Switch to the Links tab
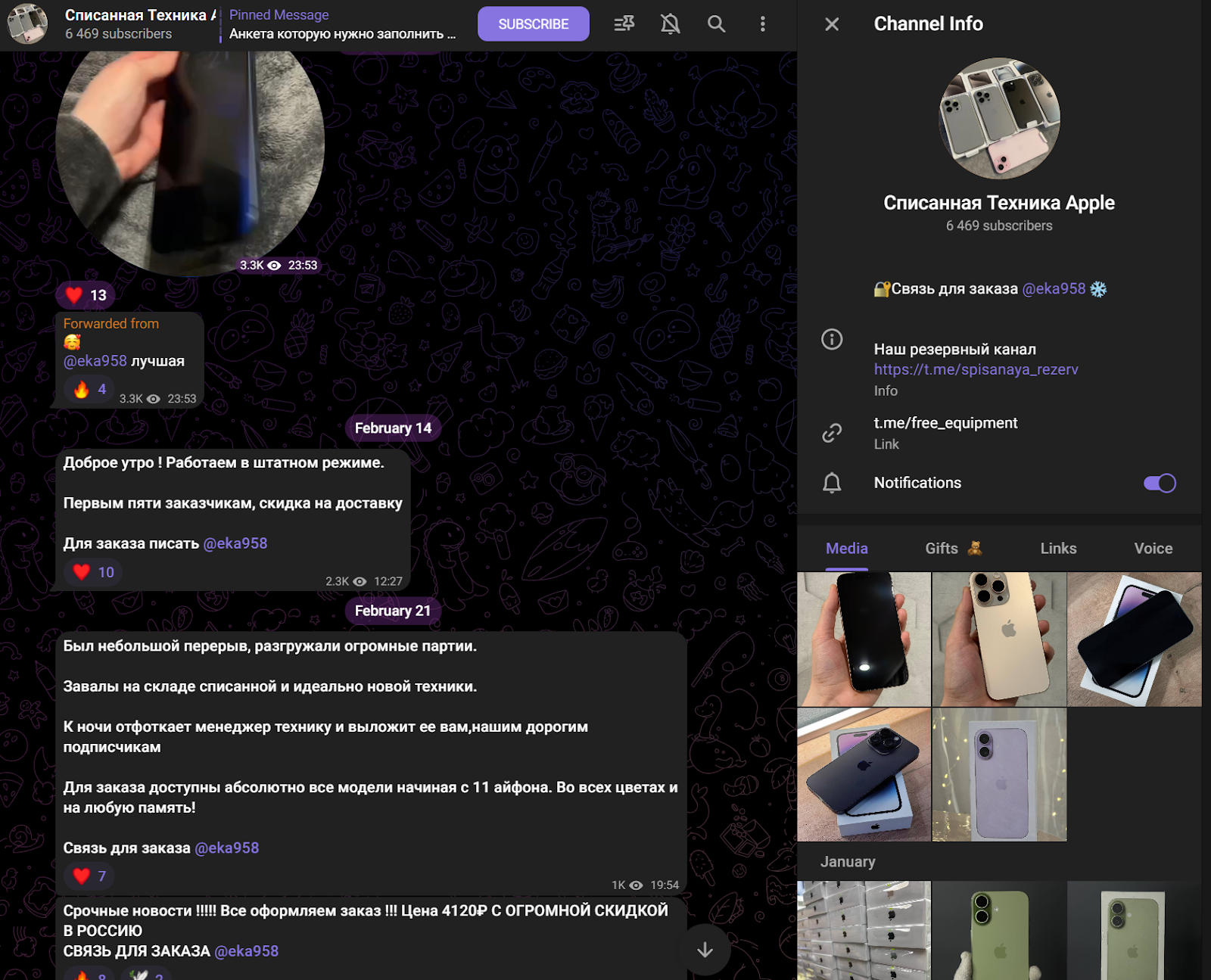This screenshot has width=1211, height=980. (1057, 549)
